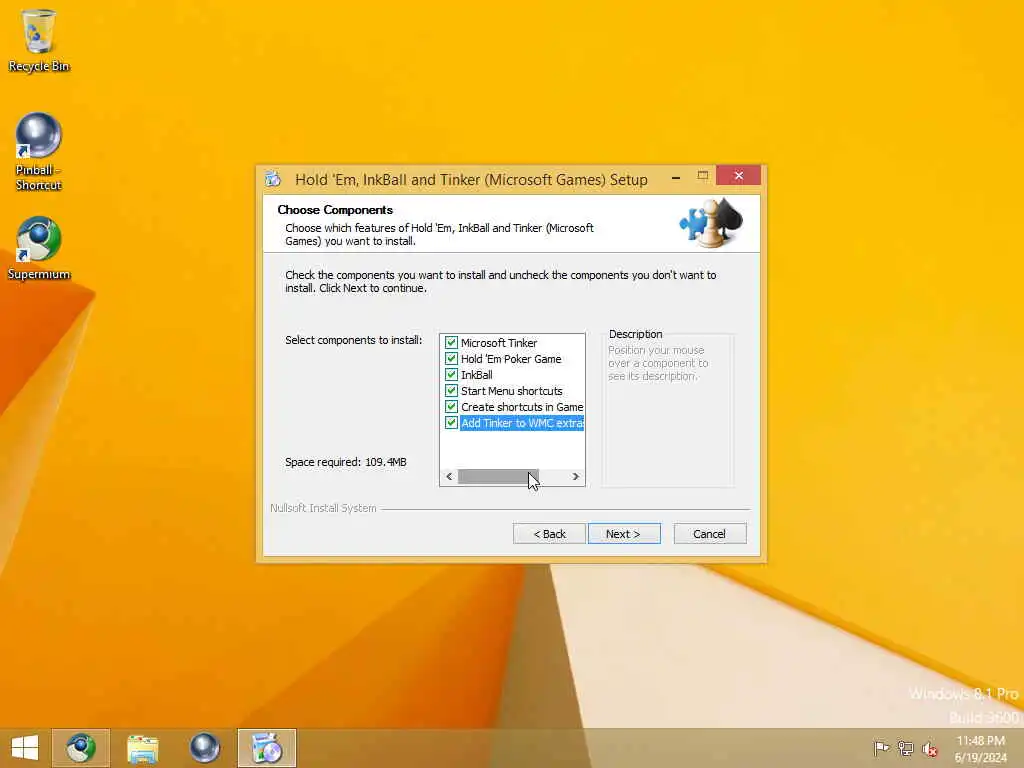Click the 'Select components to install:' label
This screenshot has width=1024, height=768.
coord(353,340)
